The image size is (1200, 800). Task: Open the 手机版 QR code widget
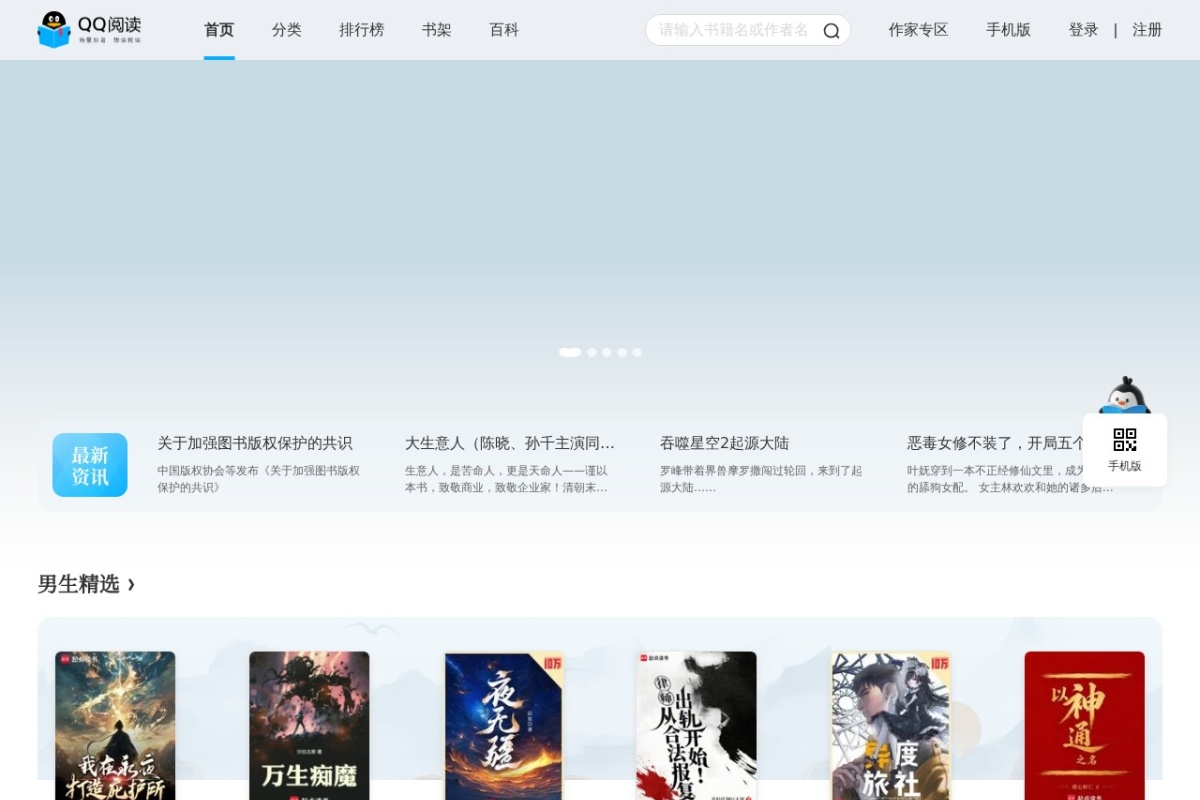[x=1125, y=450]
